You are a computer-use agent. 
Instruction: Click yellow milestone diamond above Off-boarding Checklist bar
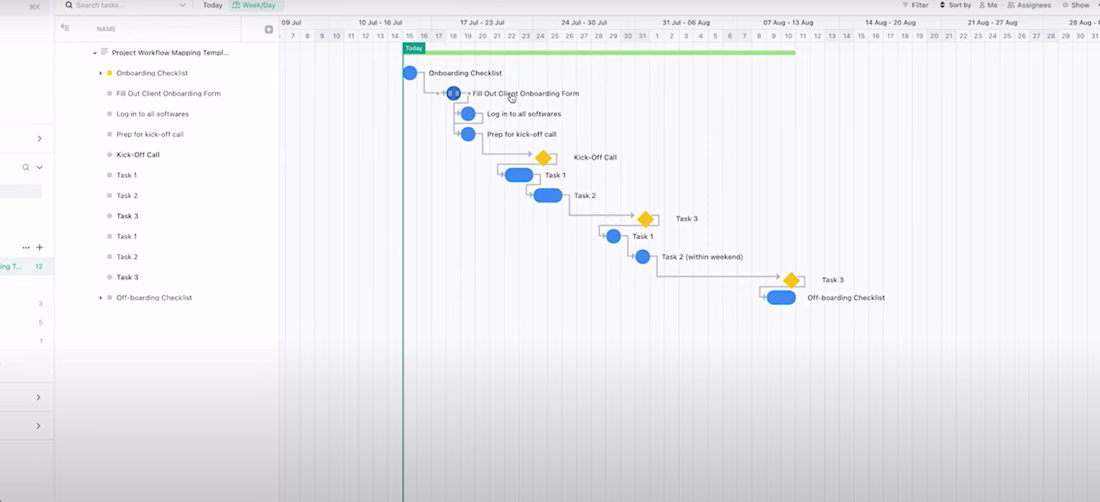click(x=791, y=280)
